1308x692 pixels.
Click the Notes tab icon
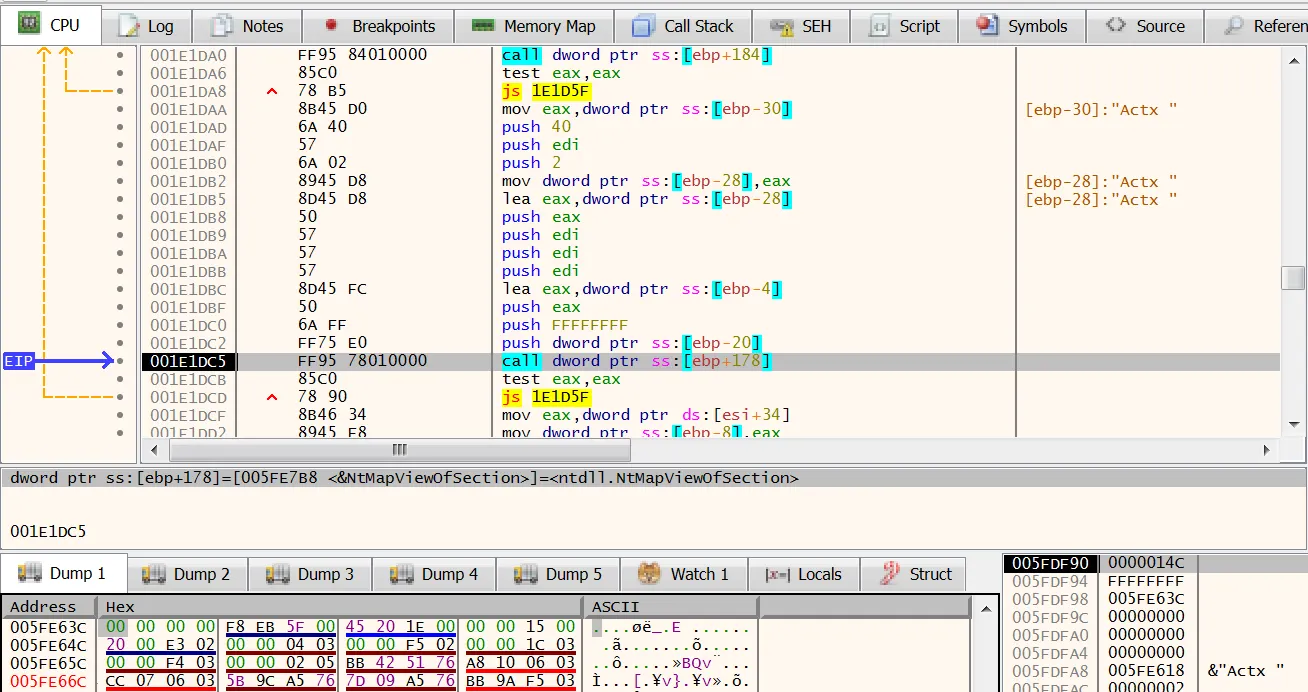click(224, 26)
